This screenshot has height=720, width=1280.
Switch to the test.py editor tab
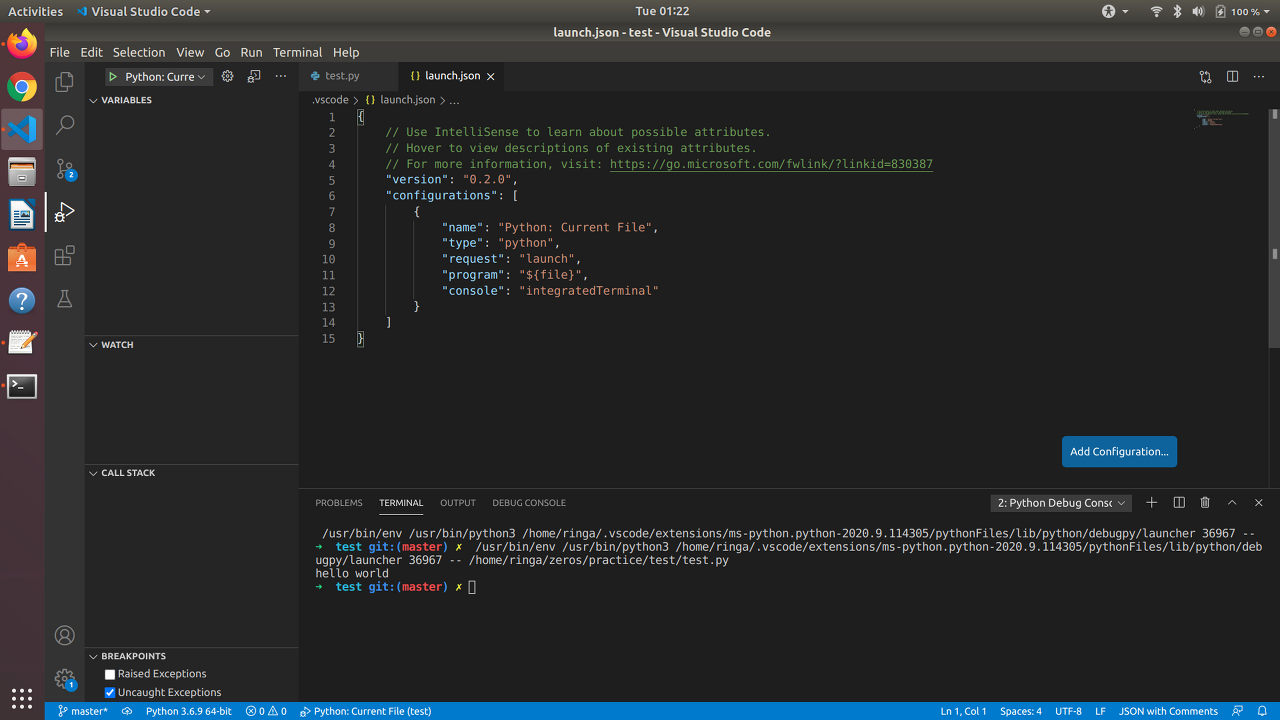348,76
